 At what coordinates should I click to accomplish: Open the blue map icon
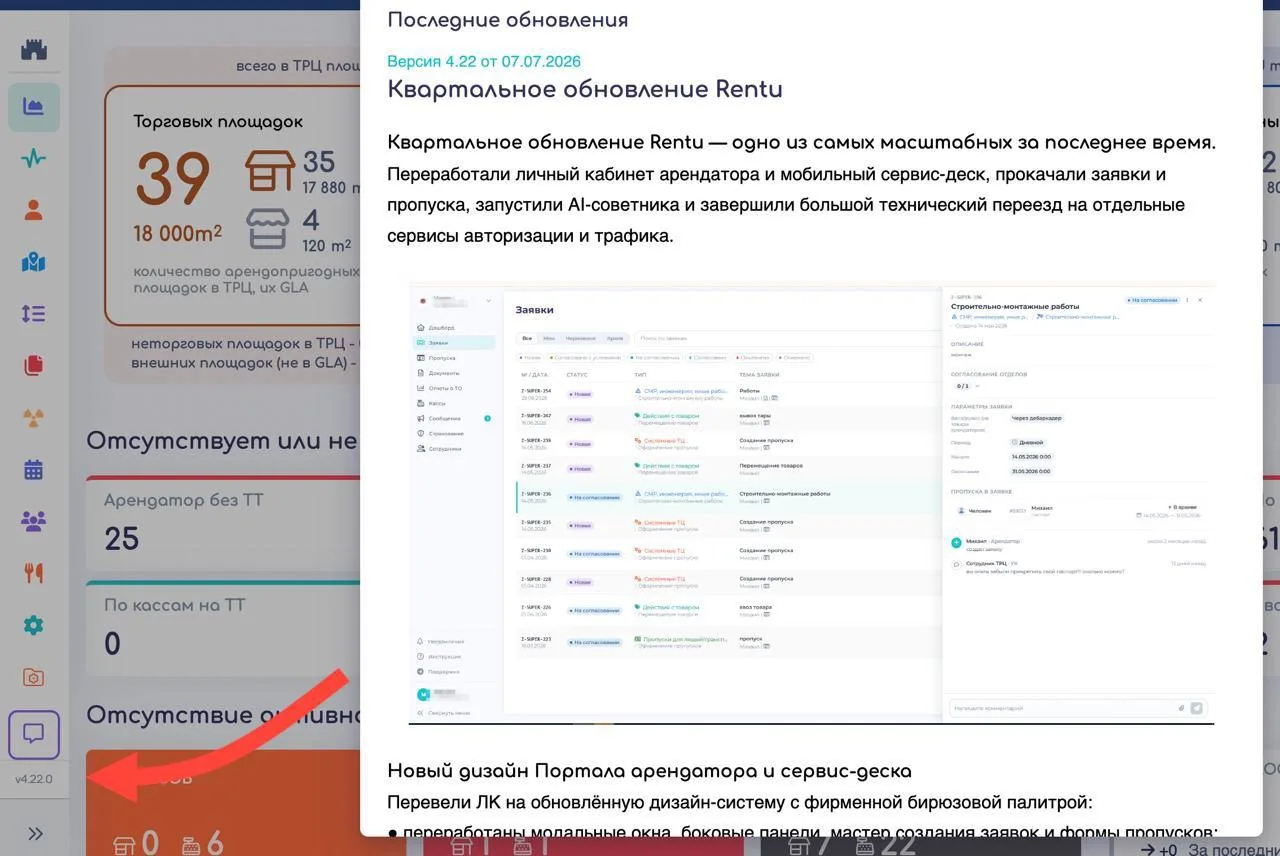click(x=34, y=262)
